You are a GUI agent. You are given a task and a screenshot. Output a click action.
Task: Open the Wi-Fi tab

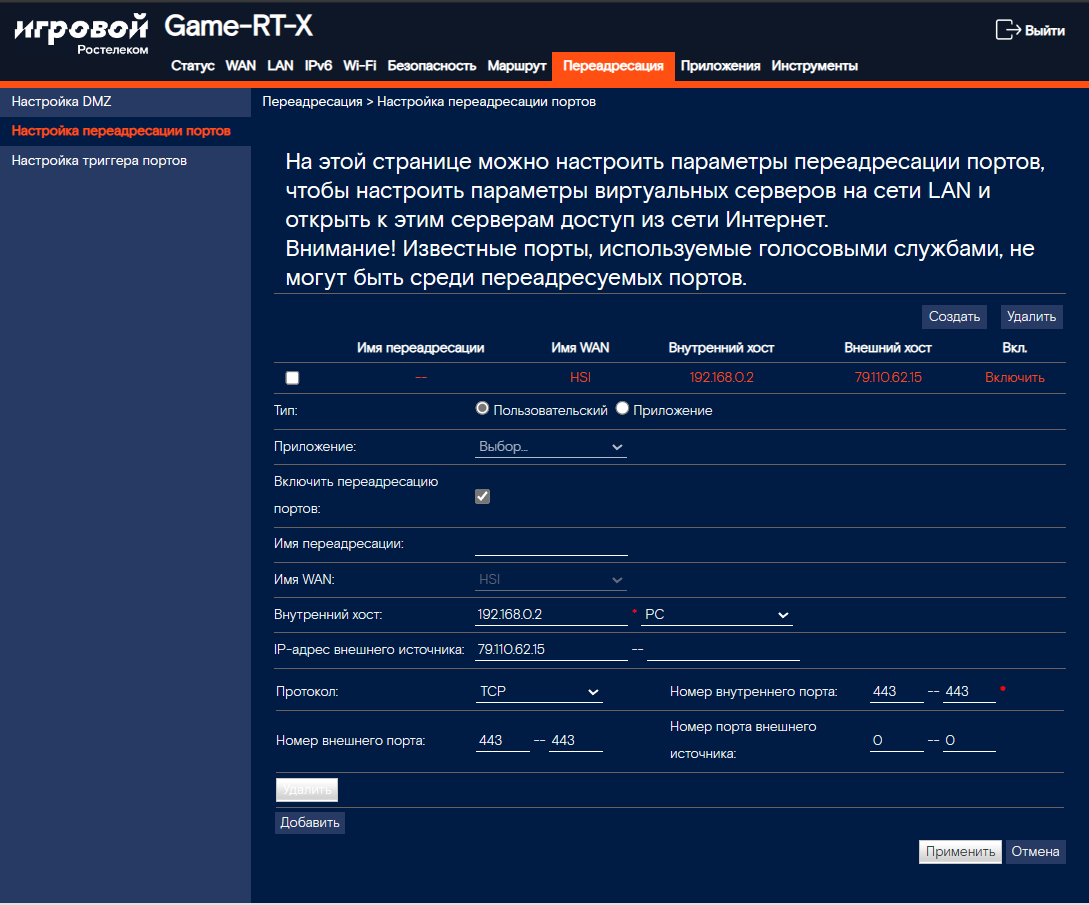(x=359, y=66)
